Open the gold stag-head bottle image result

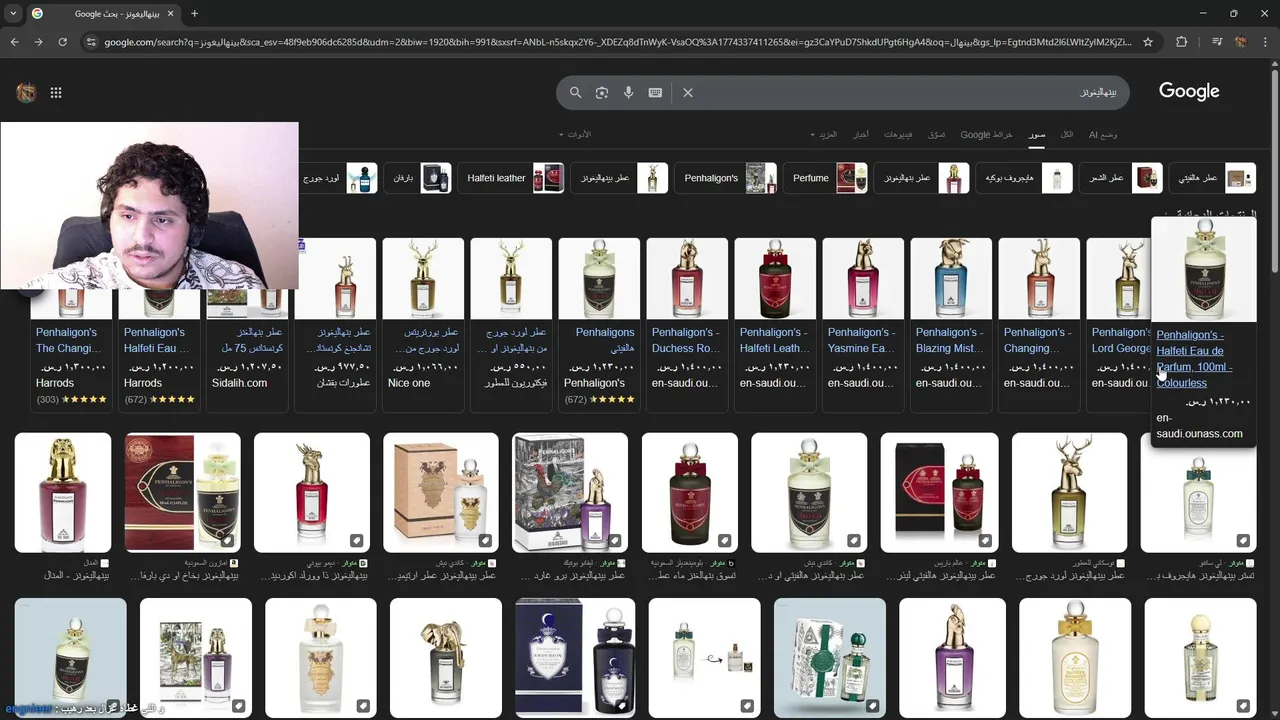pos(1069,492)
